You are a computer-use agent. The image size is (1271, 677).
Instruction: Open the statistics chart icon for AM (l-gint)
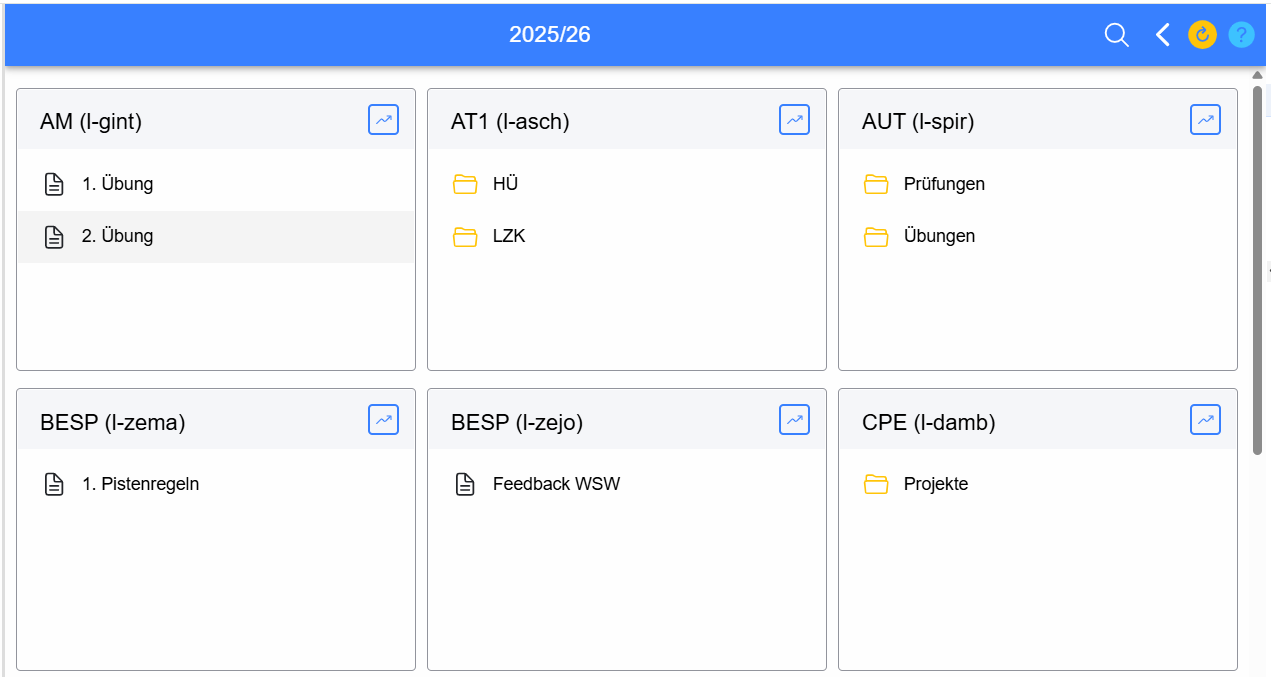pos(383,120)
